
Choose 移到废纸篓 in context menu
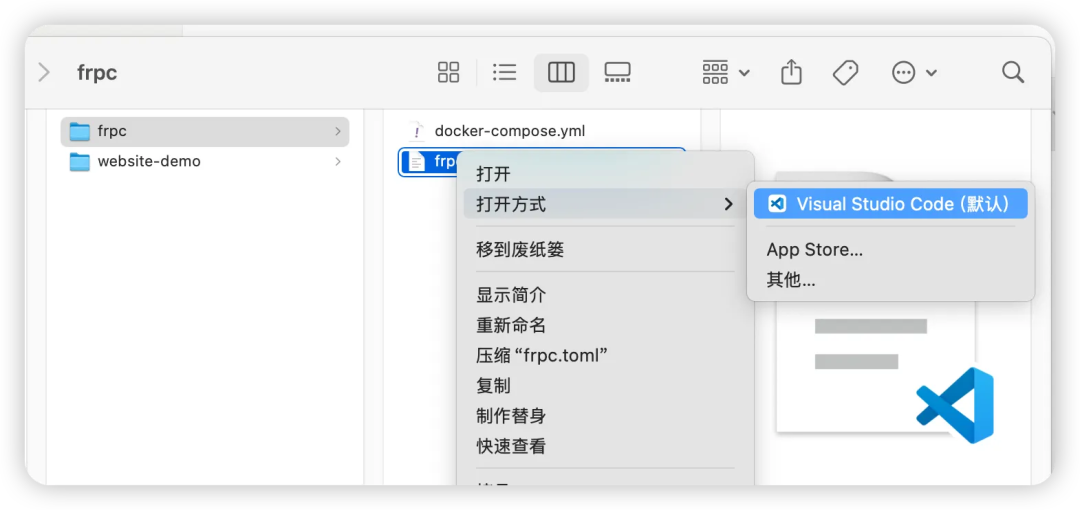point(605,249)
